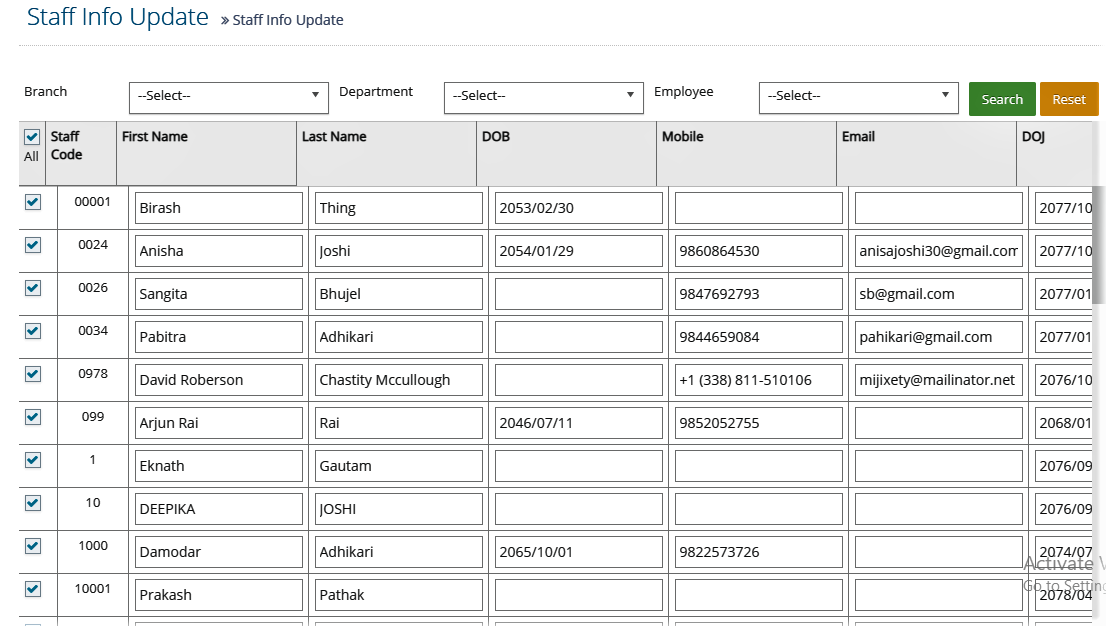This screenshot has width=1106, height=626.
Task: Edit the last name field containing Gautam
Action: pos(399,467)
